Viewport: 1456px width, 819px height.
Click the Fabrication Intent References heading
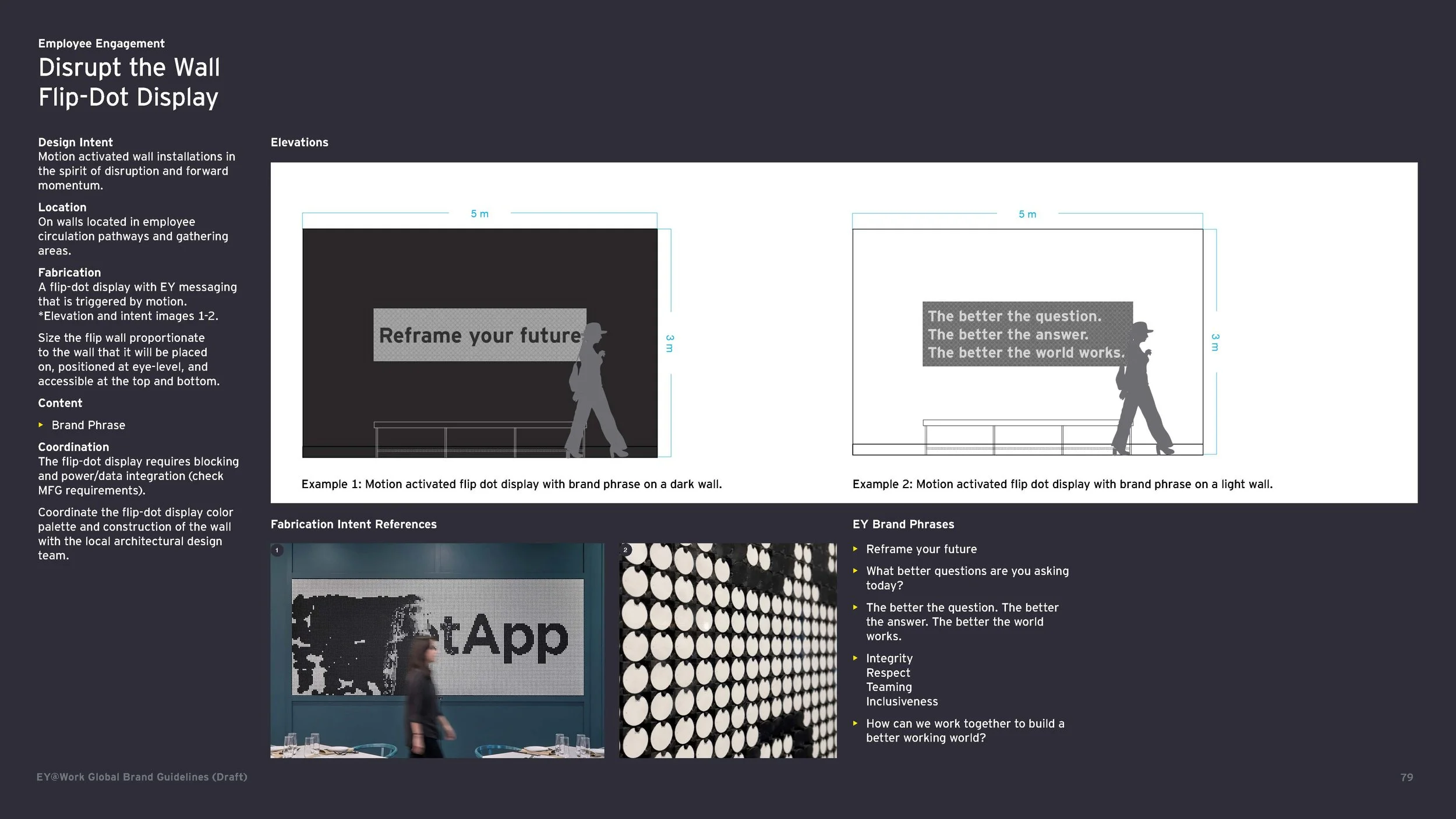pos(354,524)
